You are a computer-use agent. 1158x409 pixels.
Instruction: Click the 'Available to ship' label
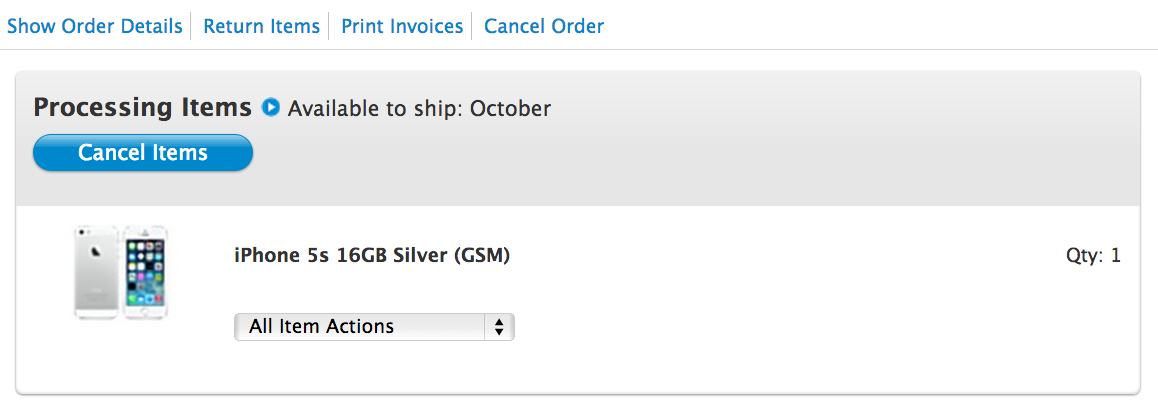(x=375, y=108)
